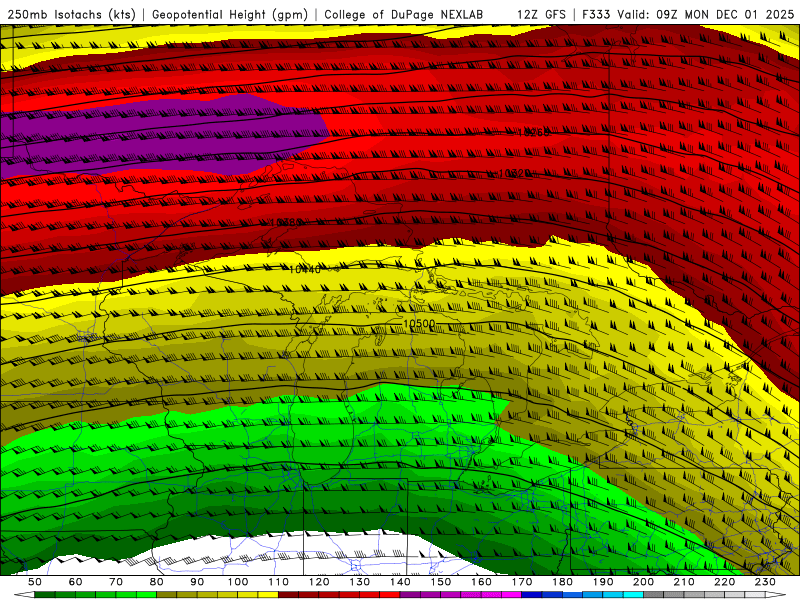Click the 230 value on color scale
The image size is (800, 600).
pos(765,582)
